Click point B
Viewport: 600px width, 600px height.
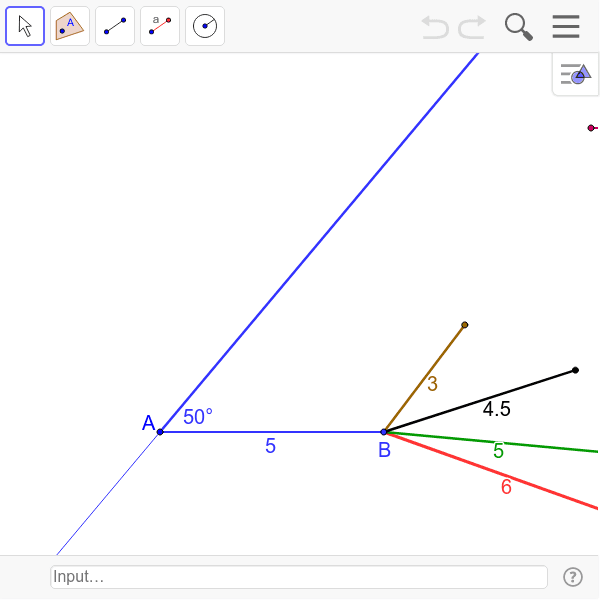pyautogui.click(x=384, y=432)
